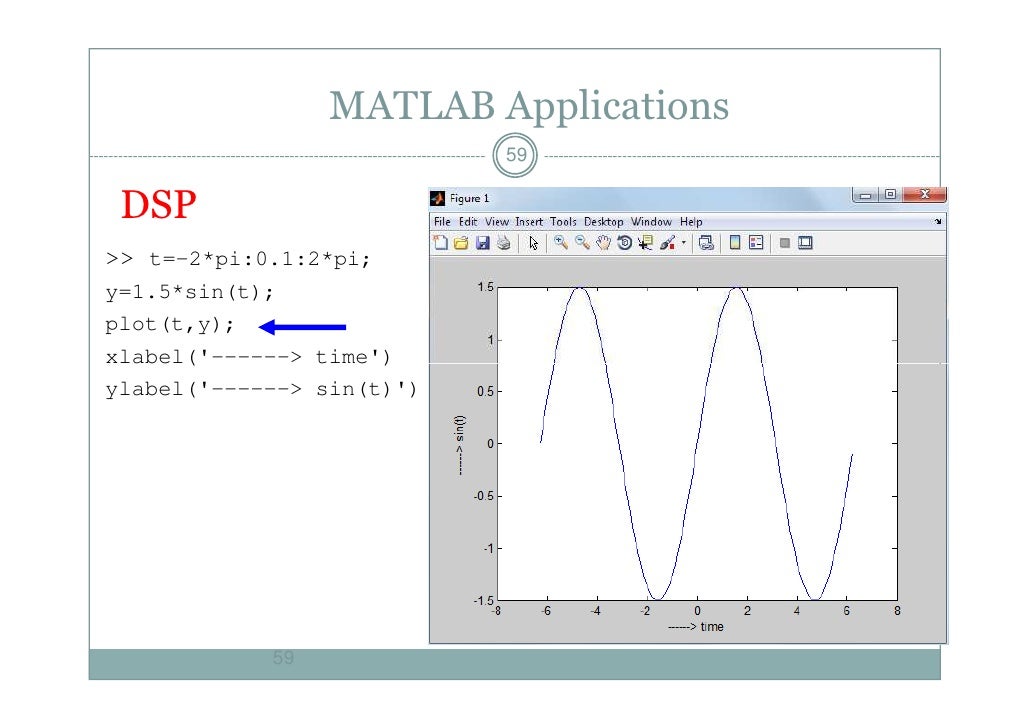Select the Brush/Select Data tool
This screenshot has height=728, width=1030.
pyautogui.click(x=667, y=243)
